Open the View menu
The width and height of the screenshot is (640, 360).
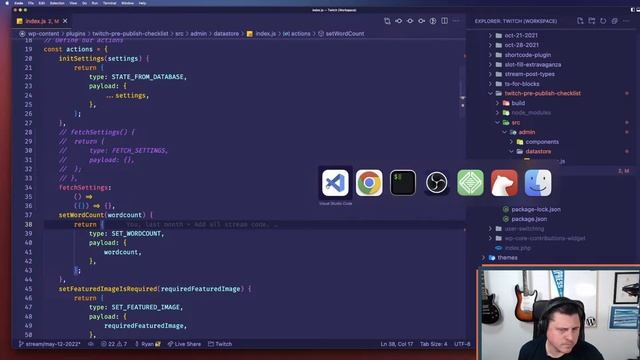(73, 3)
